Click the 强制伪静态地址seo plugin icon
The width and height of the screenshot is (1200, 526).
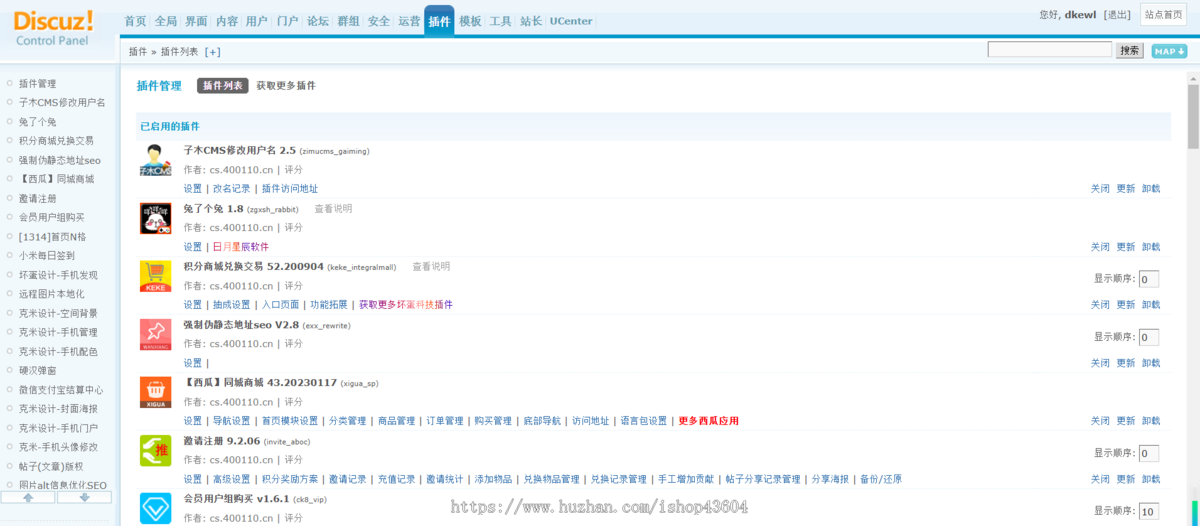155,334
